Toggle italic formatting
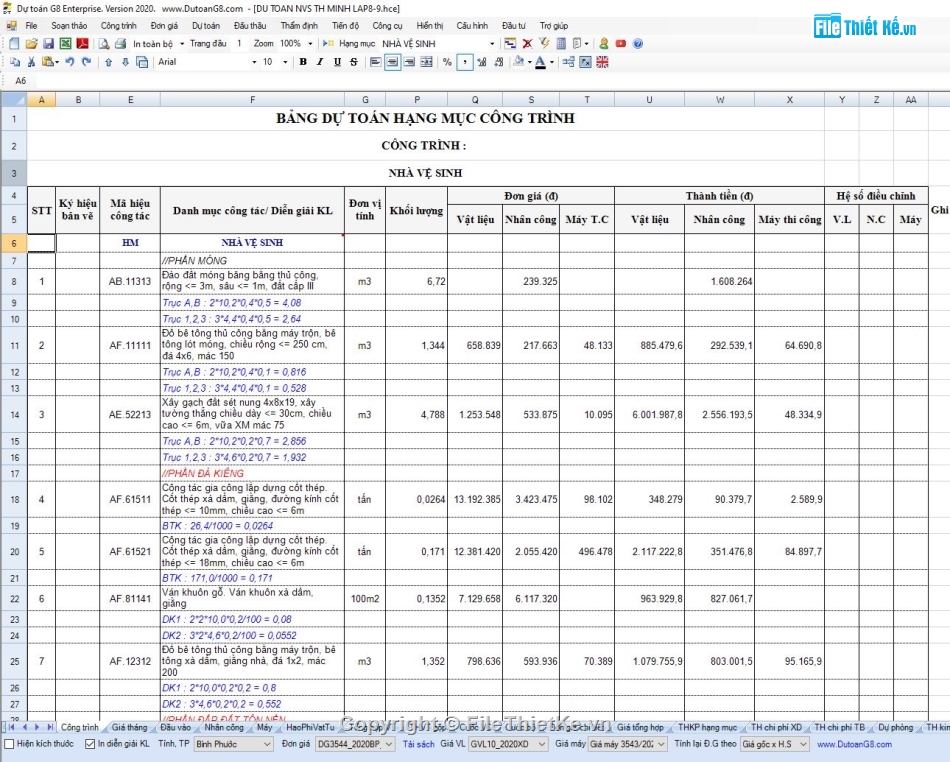Image resolution: width=950 pixels, height=762 pixels. point(320,62)
